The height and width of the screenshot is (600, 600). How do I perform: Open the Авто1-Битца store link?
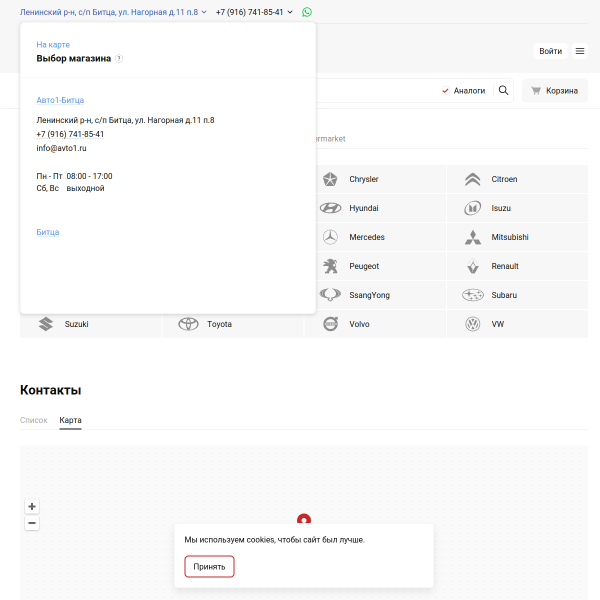click(60, 100)
